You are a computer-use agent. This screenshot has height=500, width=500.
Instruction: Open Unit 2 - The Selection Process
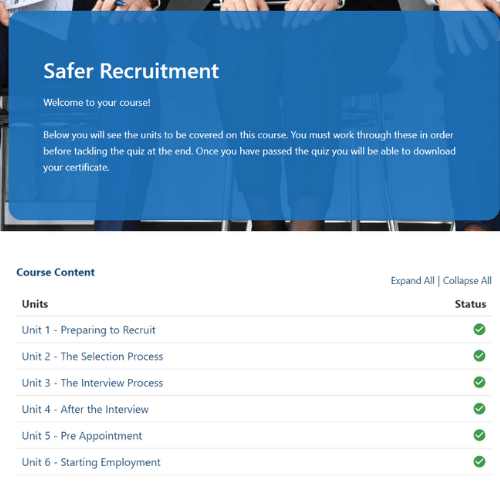coord(92,356)
